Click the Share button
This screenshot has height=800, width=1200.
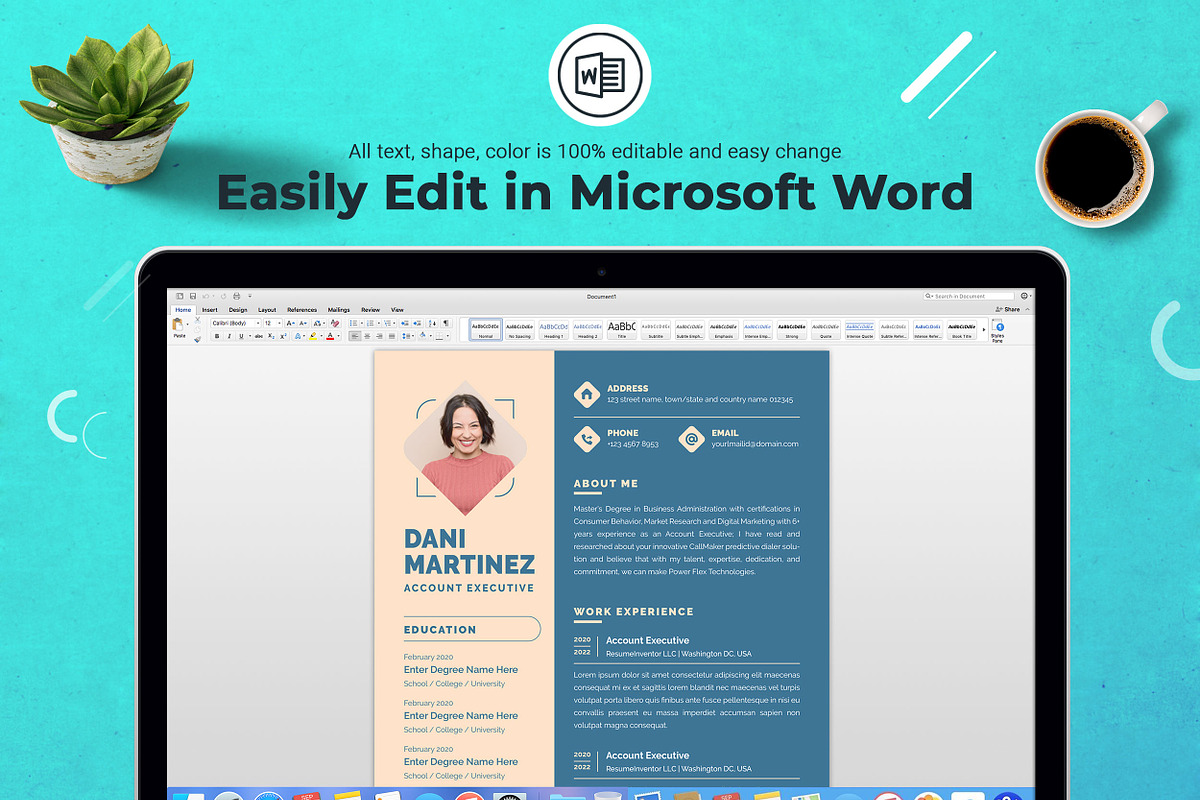[x=1008, y=310]
